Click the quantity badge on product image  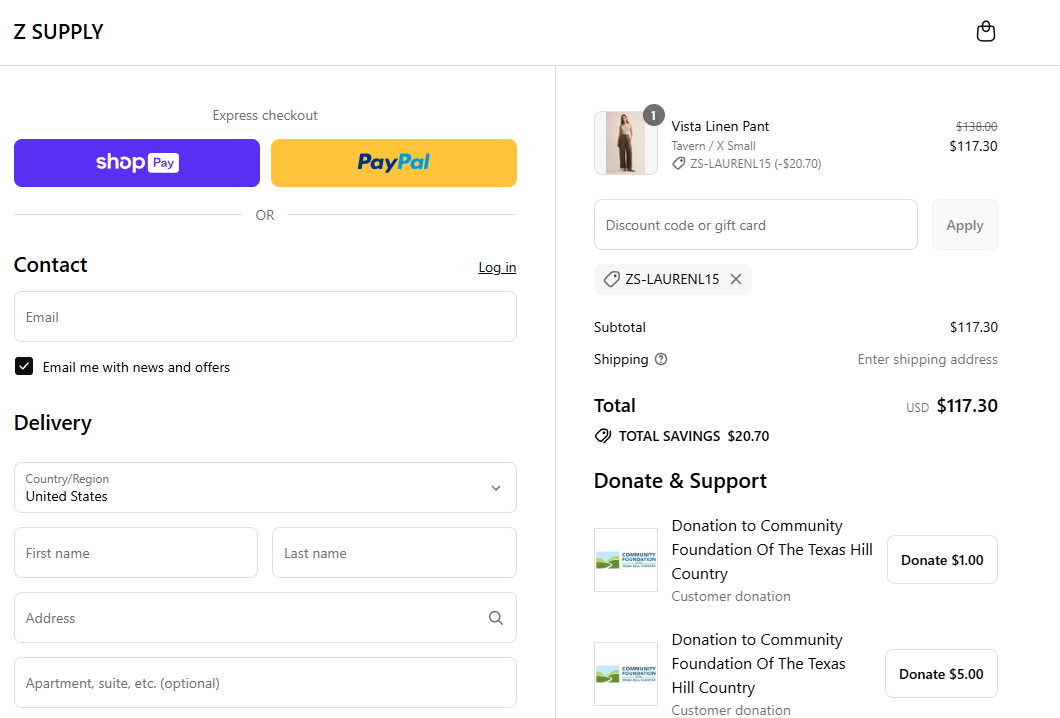[x=653, y=115]
